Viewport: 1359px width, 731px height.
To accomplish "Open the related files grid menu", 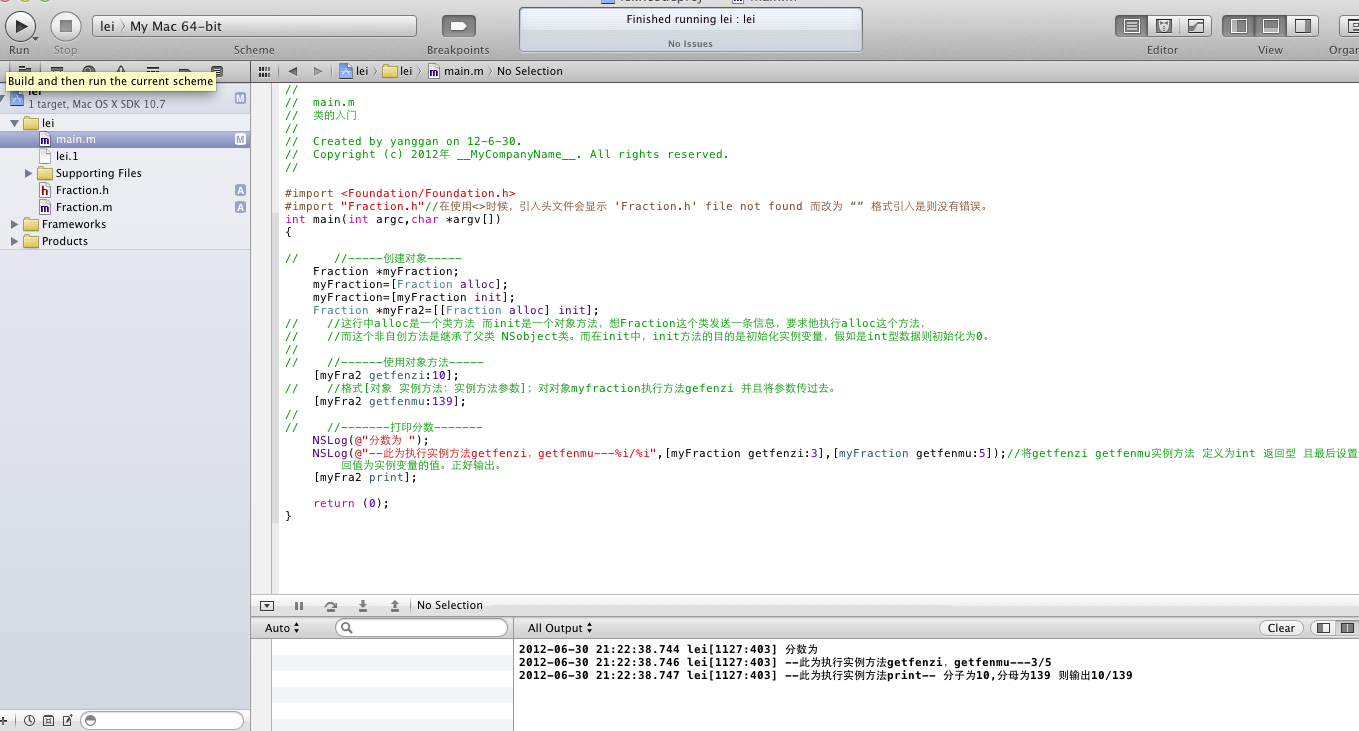I will coord(264,71).
